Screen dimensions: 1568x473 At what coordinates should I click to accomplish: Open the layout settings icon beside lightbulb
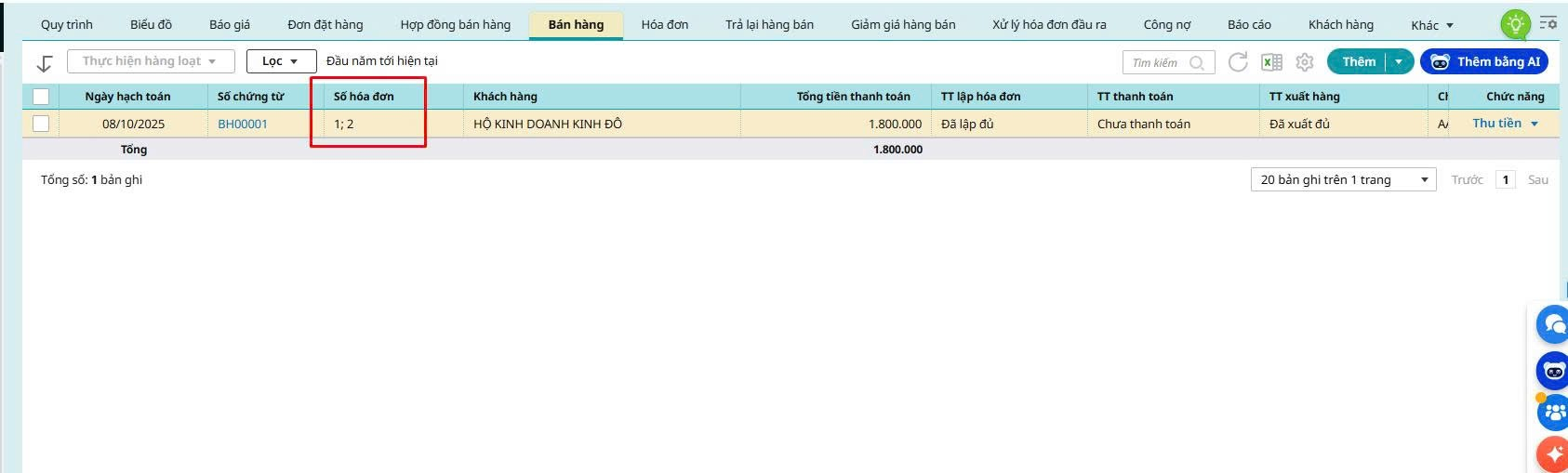pos(1548,23)
